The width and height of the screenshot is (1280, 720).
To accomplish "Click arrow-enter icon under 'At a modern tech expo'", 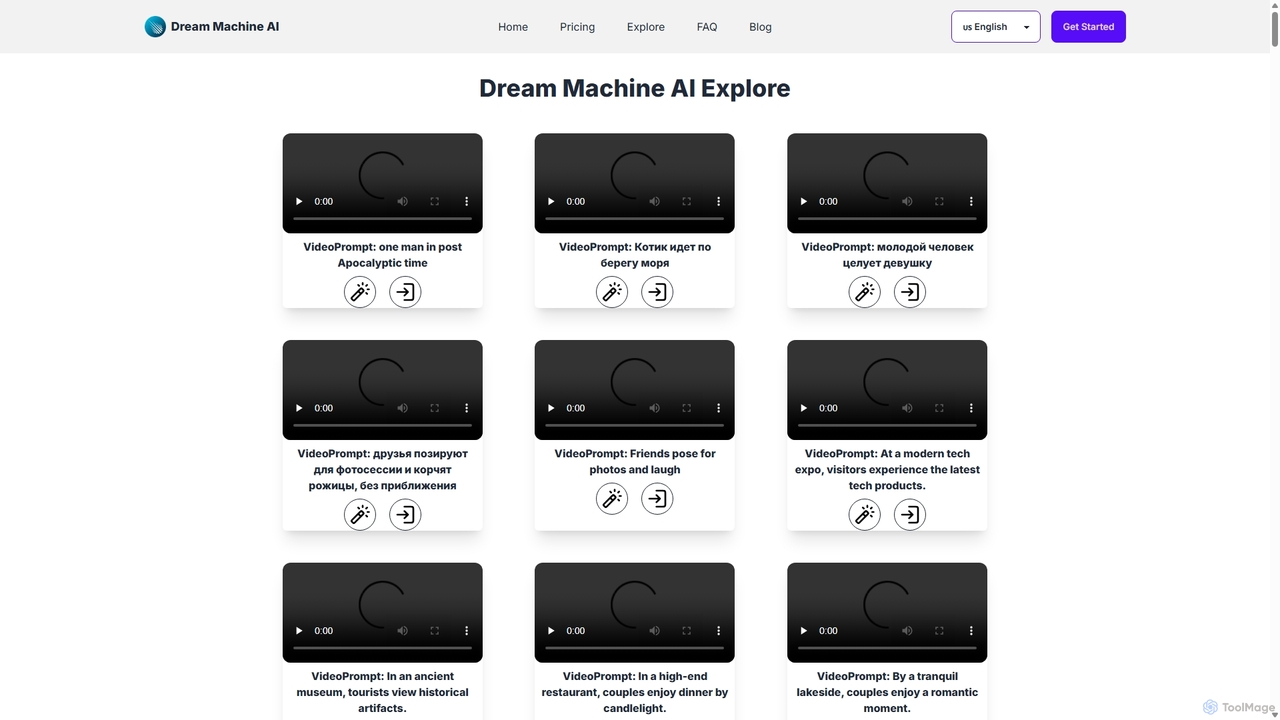I will (x=910, y=515).
